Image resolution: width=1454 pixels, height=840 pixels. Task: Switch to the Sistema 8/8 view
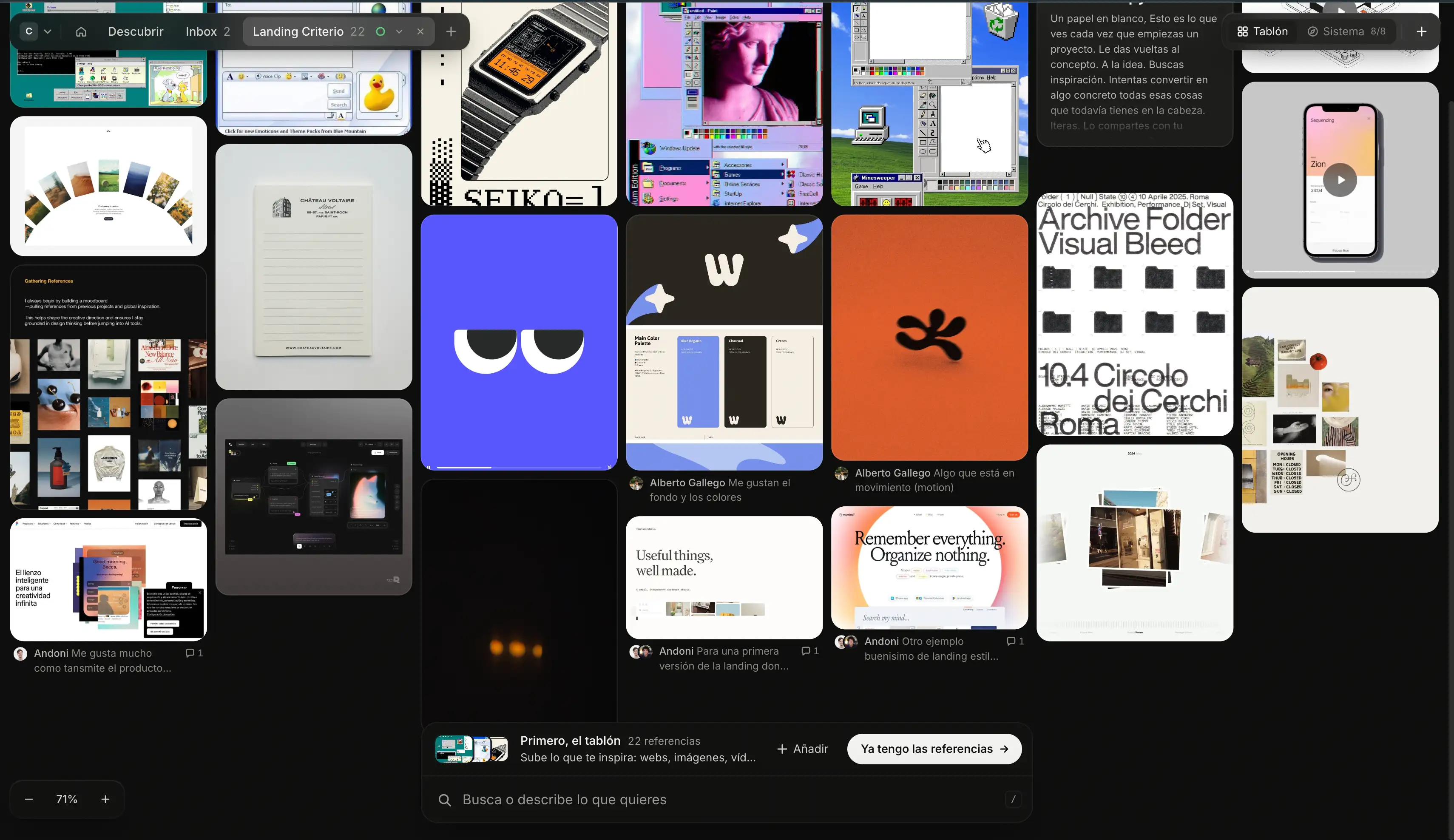(1346, 32)
